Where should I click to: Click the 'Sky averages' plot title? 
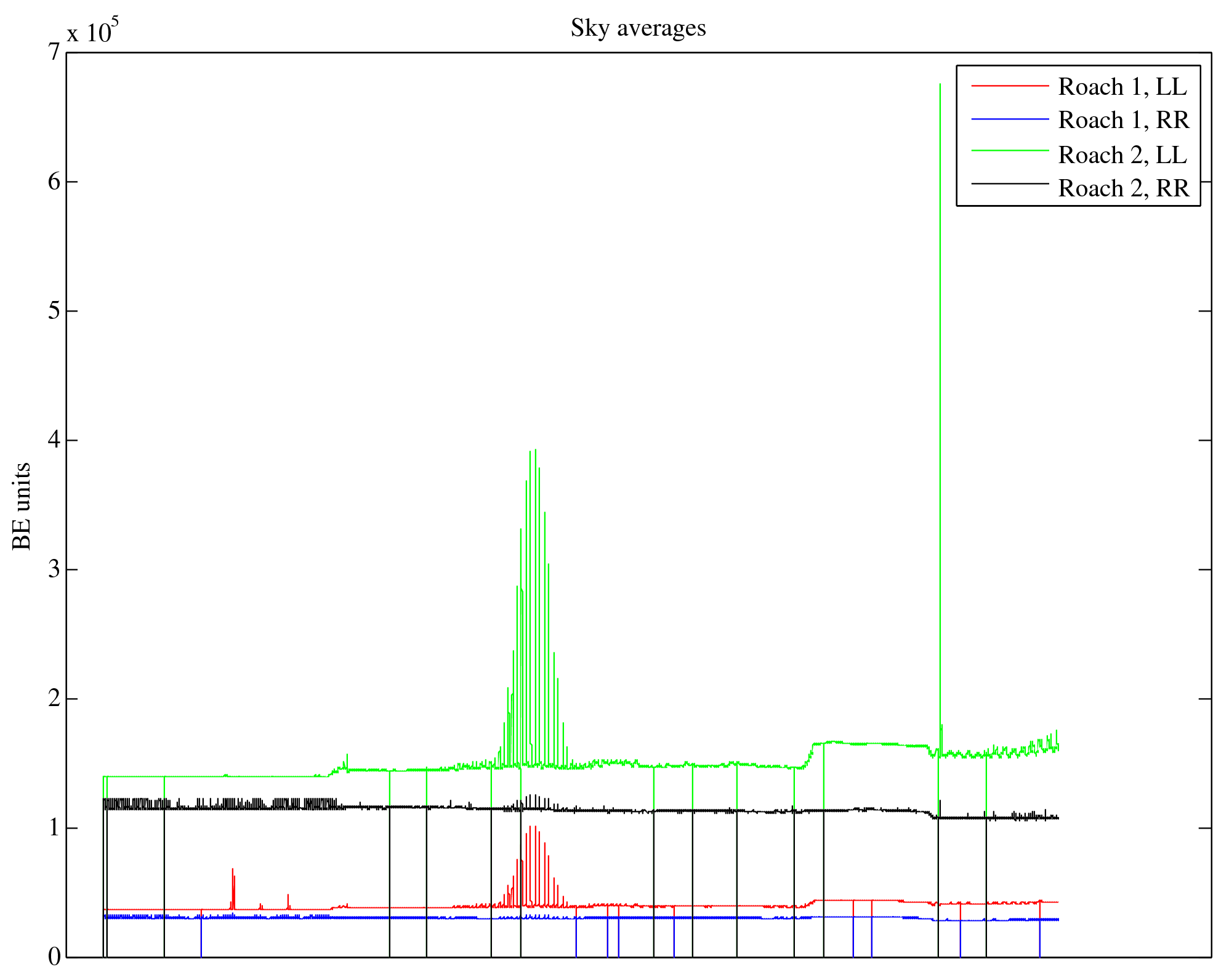coord(638,28)
